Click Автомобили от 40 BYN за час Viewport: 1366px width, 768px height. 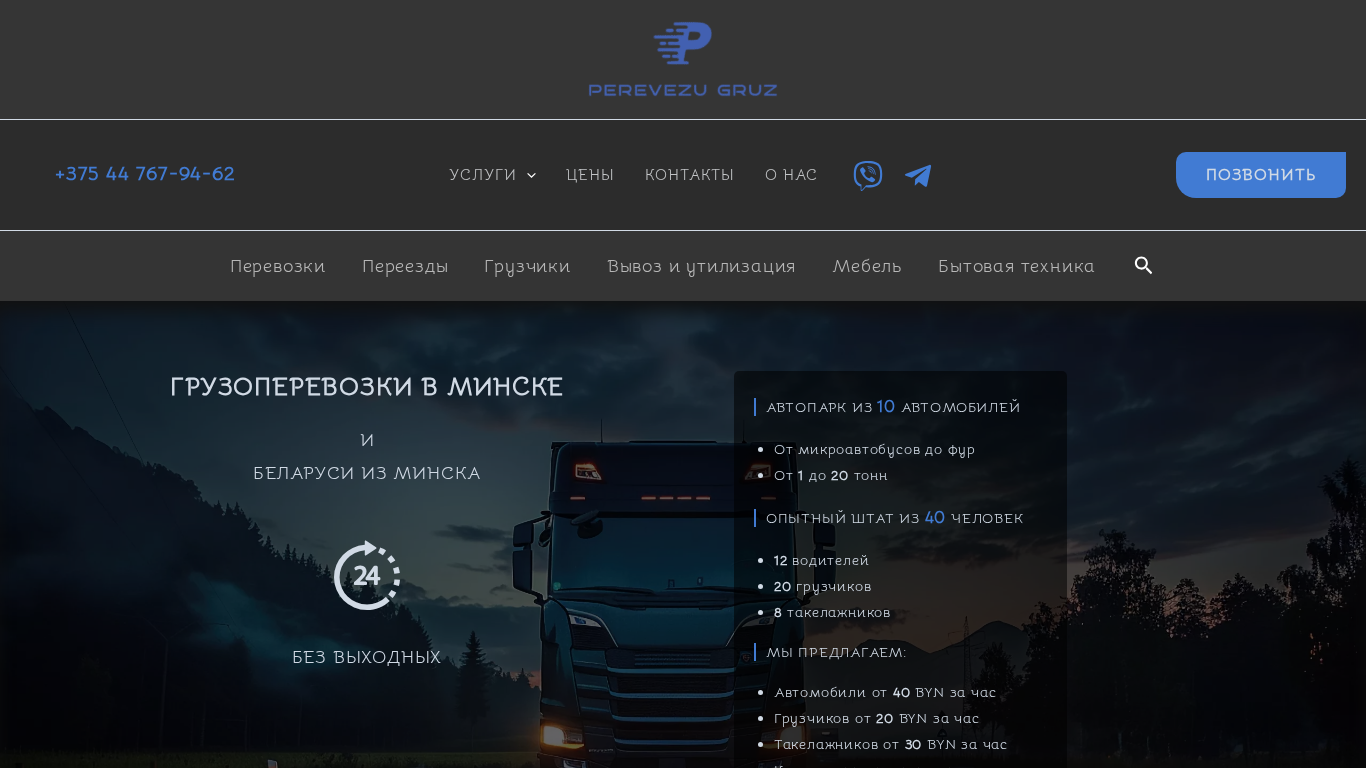tap(885, 693)
